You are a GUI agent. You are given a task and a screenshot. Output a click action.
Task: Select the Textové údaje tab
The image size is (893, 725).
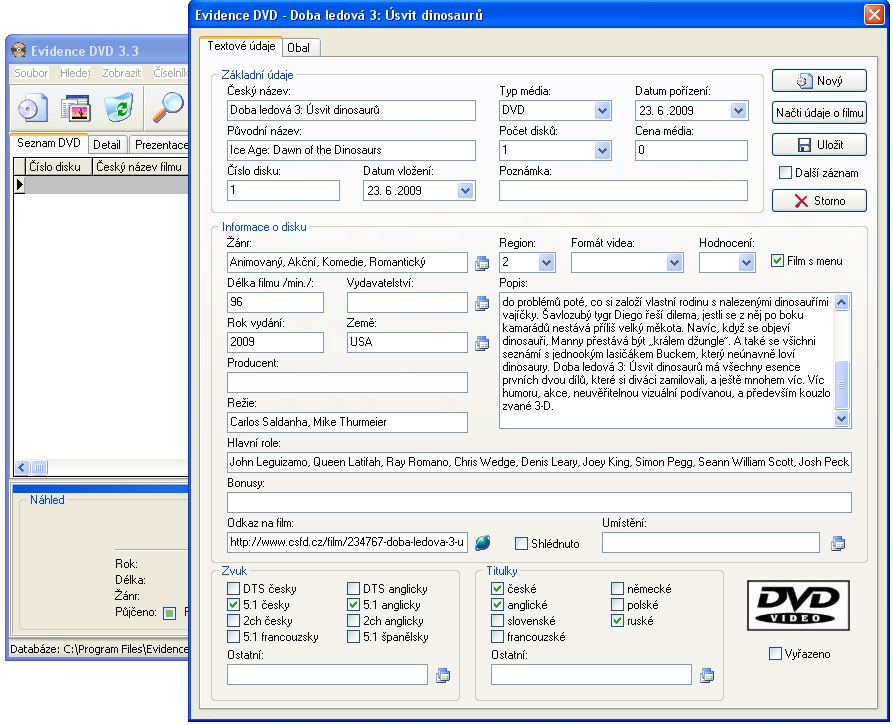click(x=241, y=46)
